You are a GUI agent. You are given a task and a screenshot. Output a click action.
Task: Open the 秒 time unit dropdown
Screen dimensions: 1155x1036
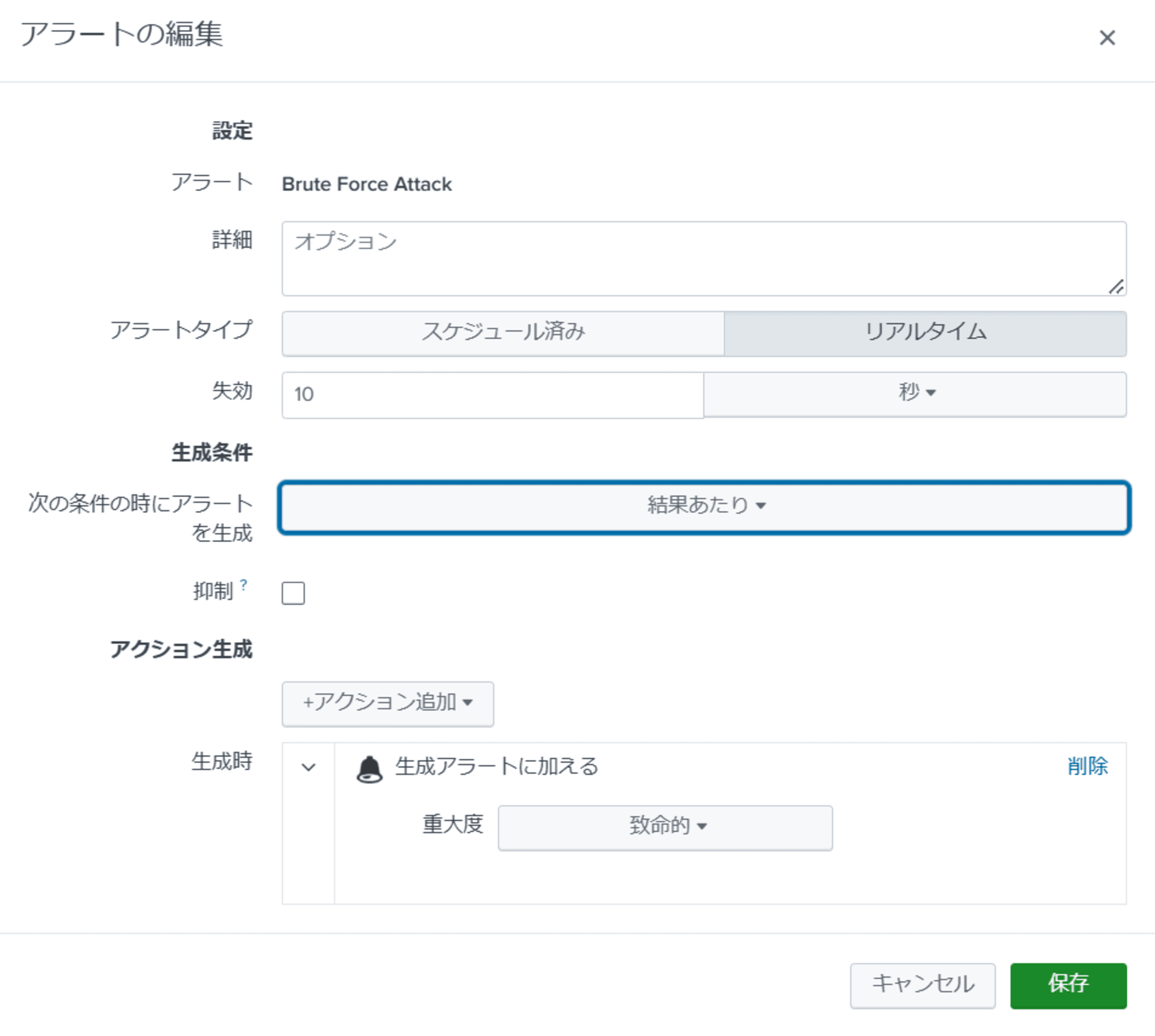915,394
